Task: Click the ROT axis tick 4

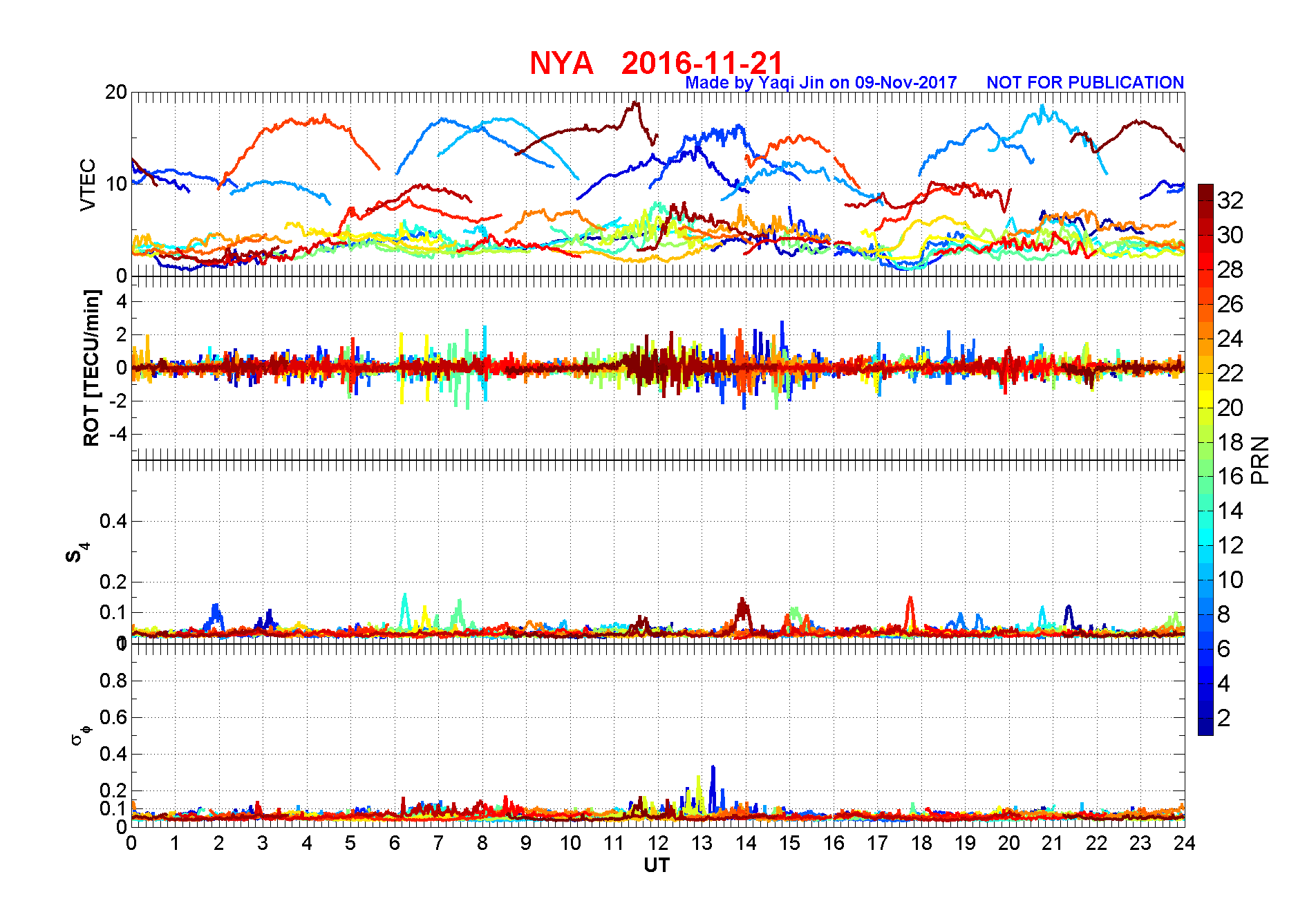Action: tap(122, 301)
